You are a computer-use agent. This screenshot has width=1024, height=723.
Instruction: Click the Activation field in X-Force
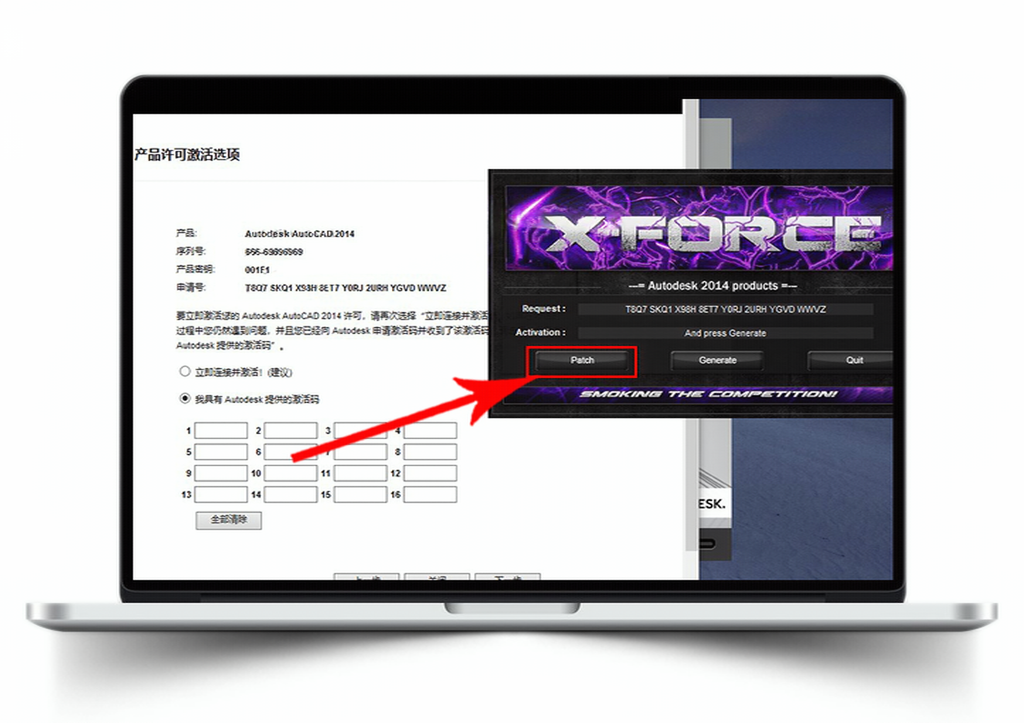726,333
